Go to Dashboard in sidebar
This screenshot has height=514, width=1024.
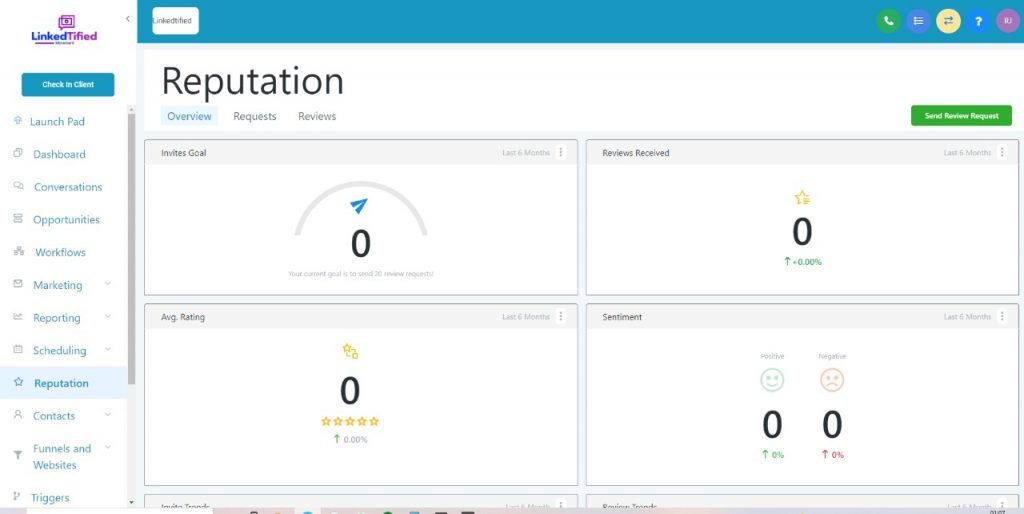59,154
